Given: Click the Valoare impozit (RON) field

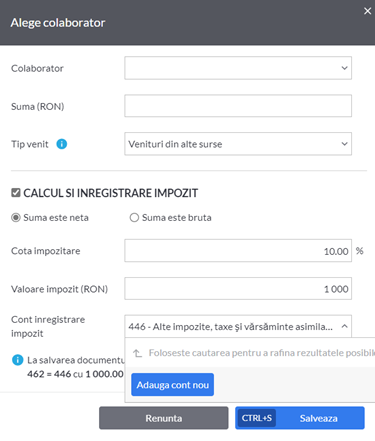Looking at the screenshot, I should pos(238,289).
